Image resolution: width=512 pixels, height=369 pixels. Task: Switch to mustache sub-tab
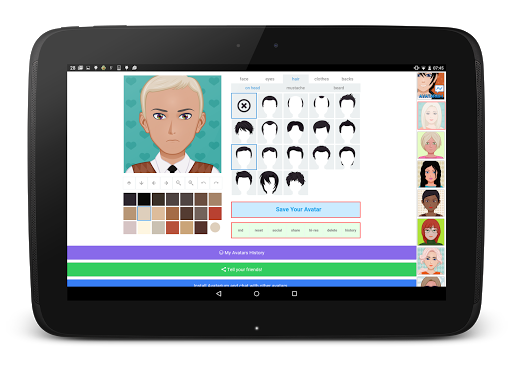[x=295, y=88]
